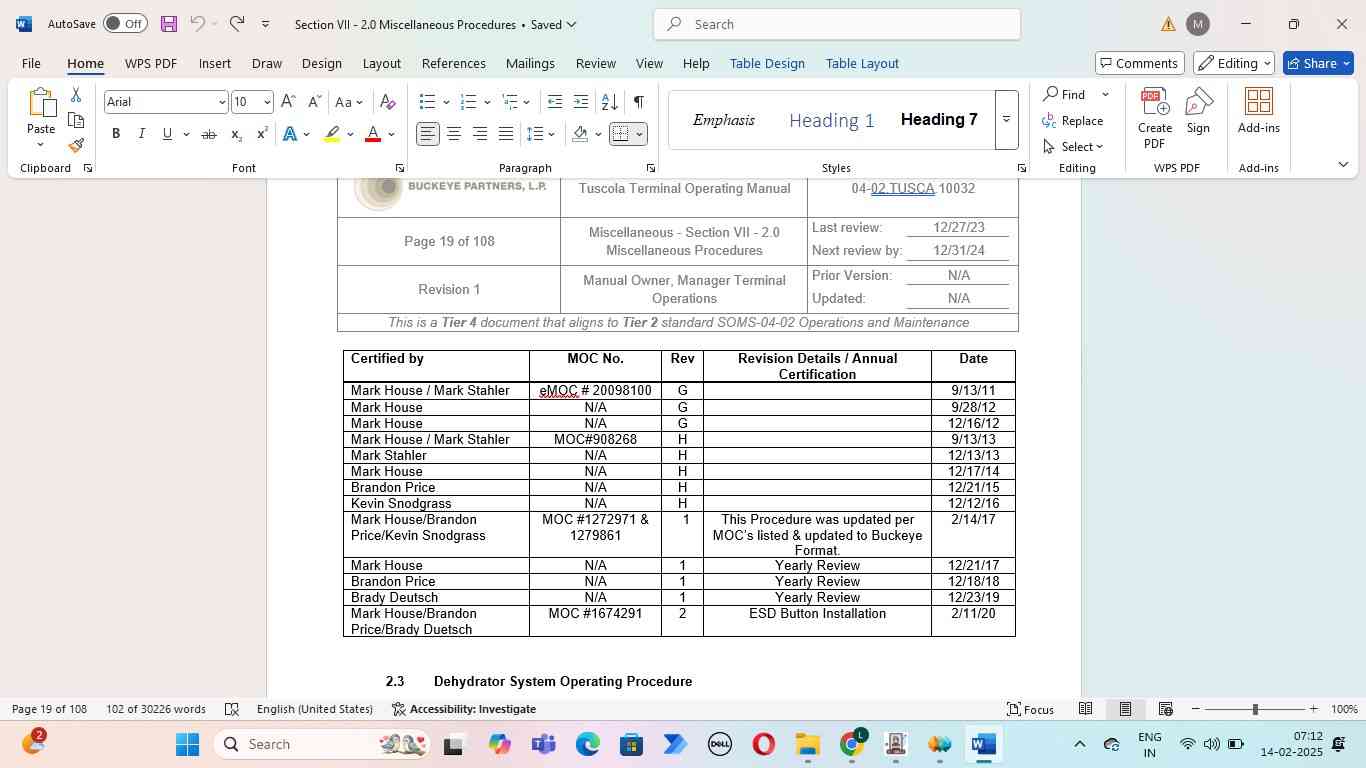Expand Change Case dropdown
Image resolution: width=1366 pixels, height=768 pixels.
click(360, 102)
